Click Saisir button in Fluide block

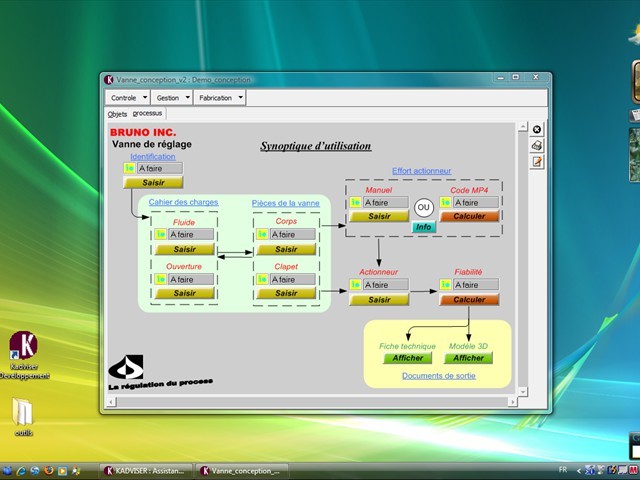click(184, 249)
